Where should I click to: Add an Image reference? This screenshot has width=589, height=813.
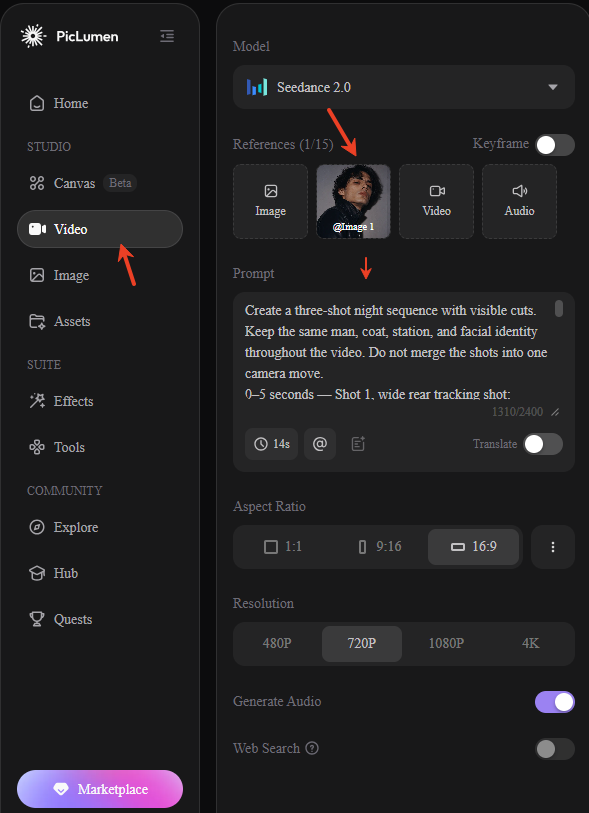coord(270,202)
